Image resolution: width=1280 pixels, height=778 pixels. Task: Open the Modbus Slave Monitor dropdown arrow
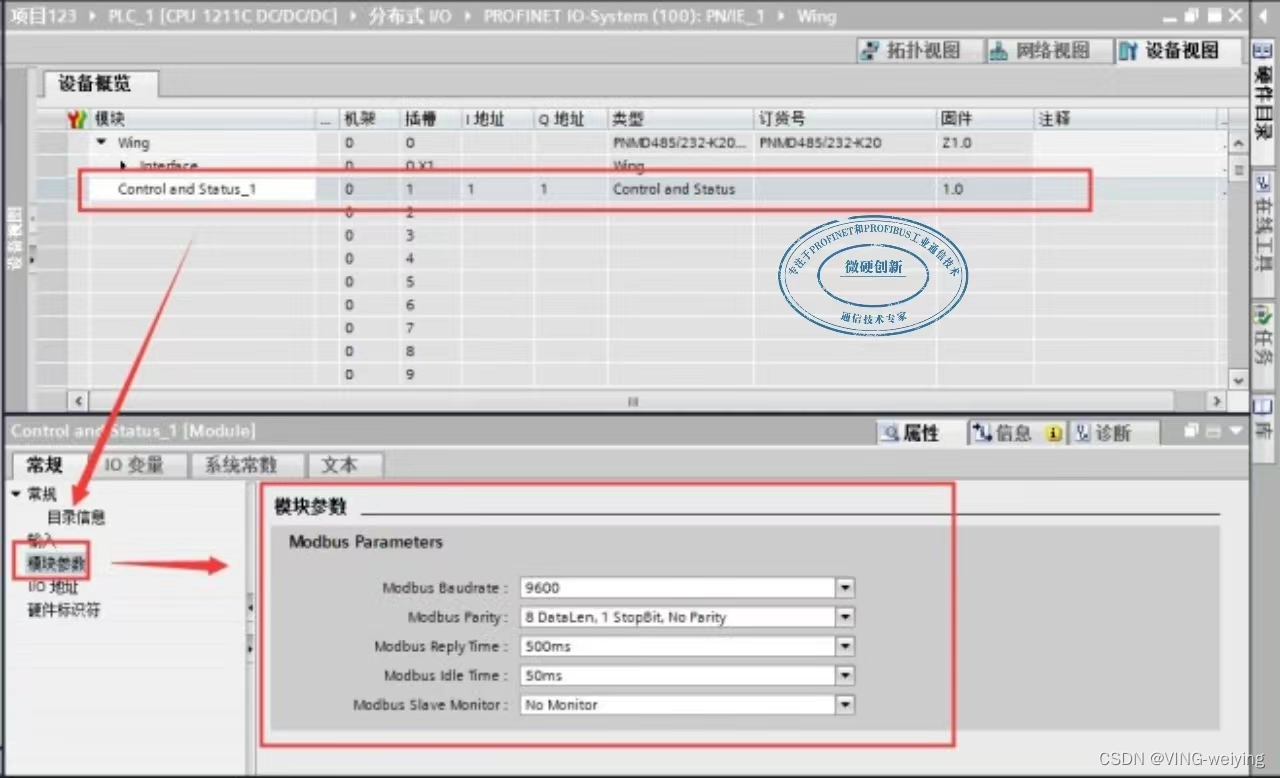coord(846,704)
